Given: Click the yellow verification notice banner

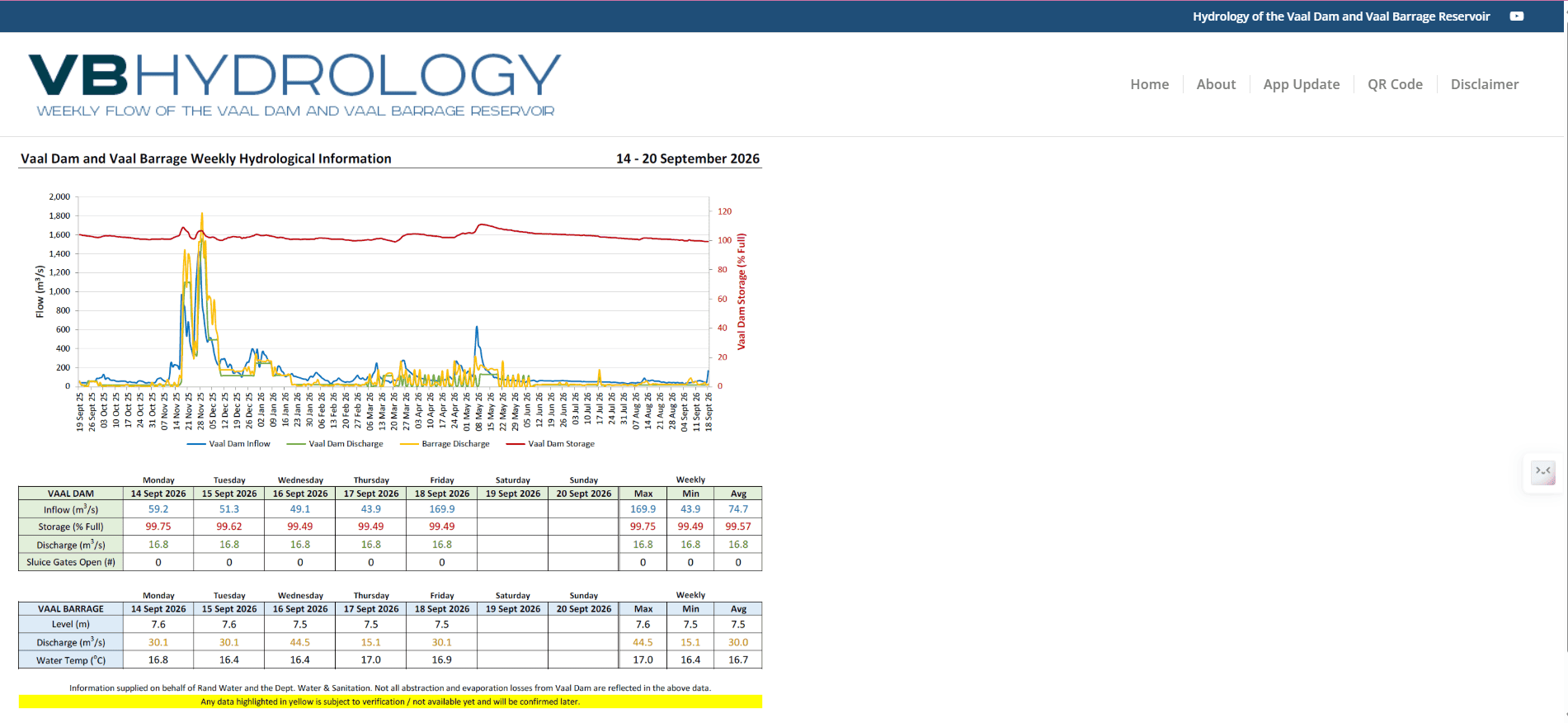Looking at the screenshot, I should pyautogui.click(x=390, y=702).
